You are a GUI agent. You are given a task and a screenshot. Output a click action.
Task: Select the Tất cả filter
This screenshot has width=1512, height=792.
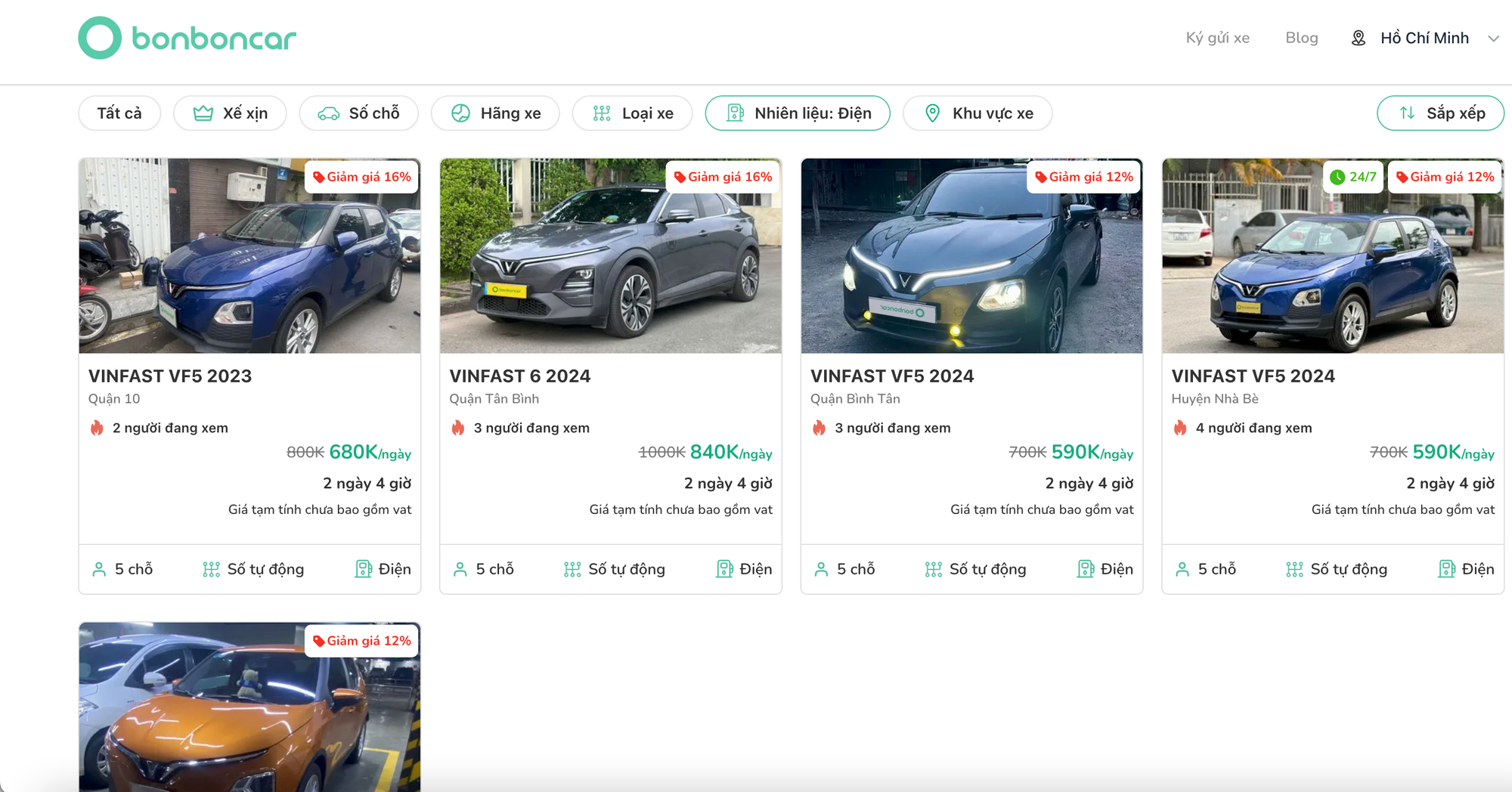(119, 113)
